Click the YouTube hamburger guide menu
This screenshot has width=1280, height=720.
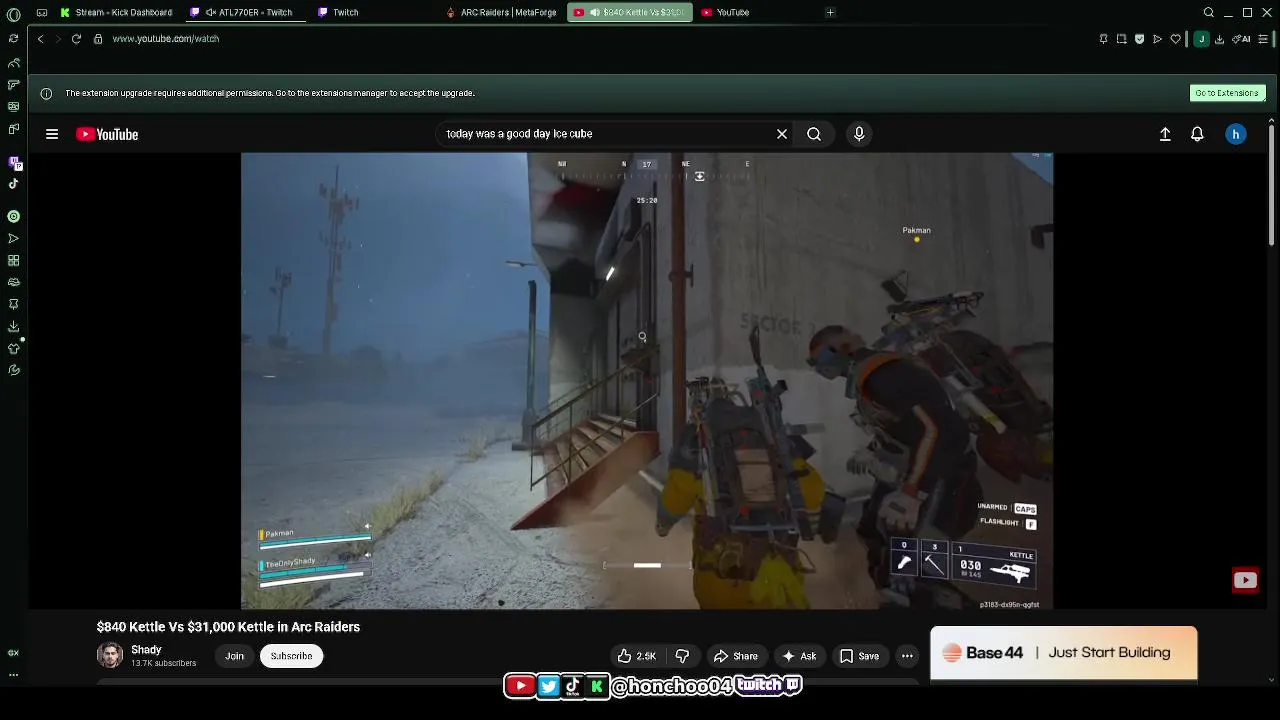(x=52, y=134)
